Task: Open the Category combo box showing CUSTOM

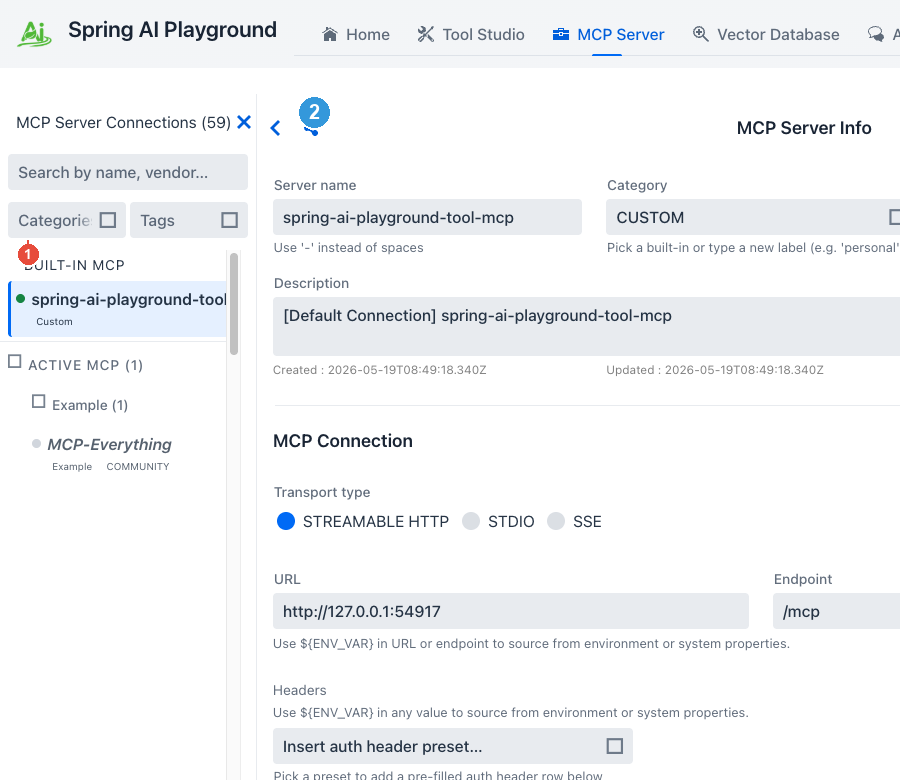Action: [x=752, y=217]
